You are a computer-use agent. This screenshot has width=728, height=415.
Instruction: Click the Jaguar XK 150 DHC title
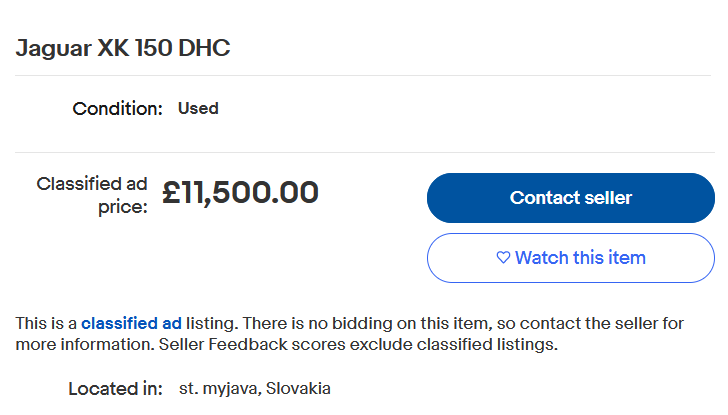click(123, 48)
